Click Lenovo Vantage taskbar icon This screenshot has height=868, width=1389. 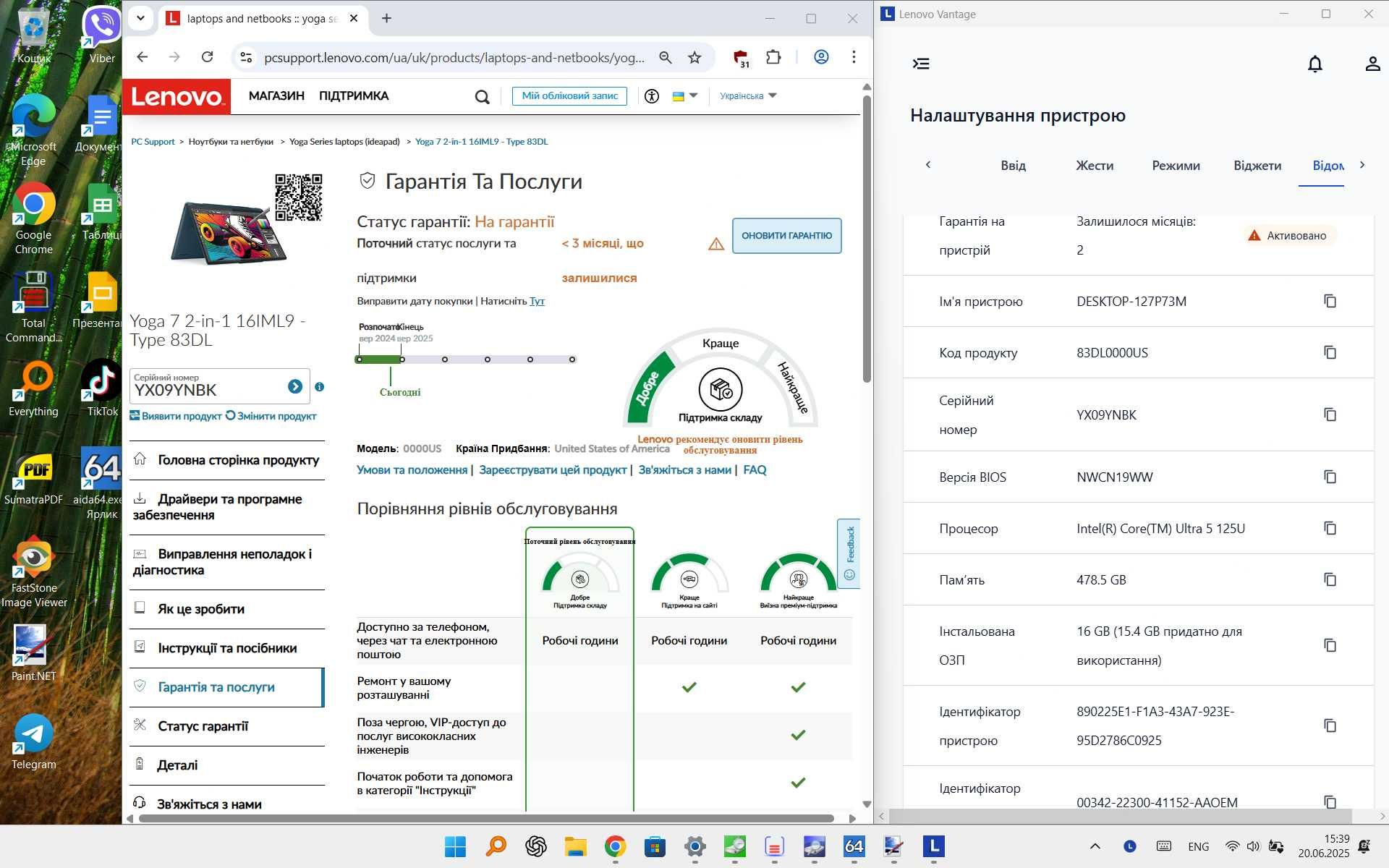coord(933,846)
